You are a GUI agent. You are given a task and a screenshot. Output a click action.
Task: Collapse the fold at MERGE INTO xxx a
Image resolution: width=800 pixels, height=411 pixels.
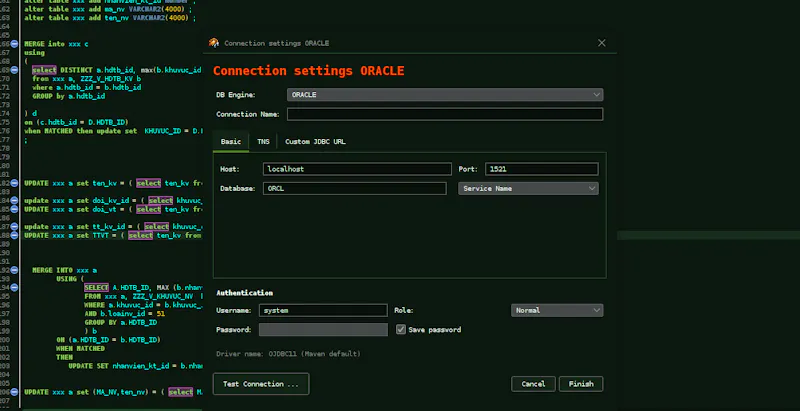[14, 270]
